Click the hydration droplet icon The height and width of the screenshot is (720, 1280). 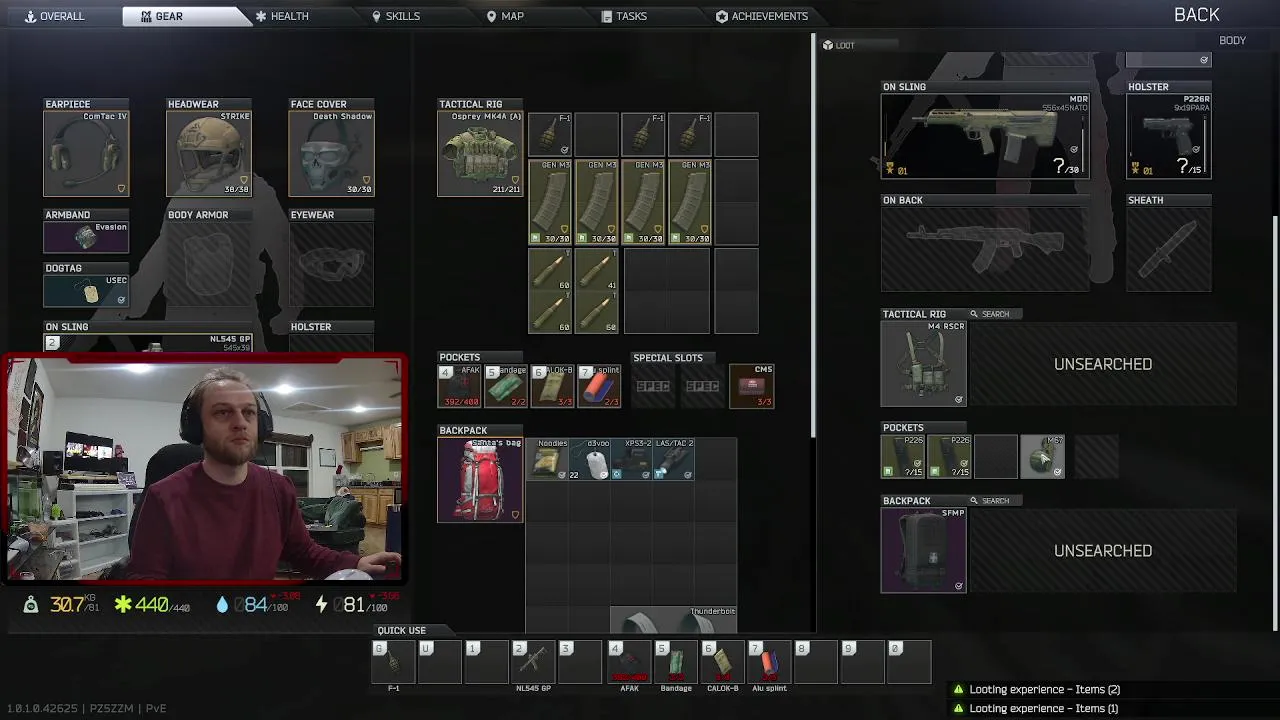pyautogui.click(x=222, y=605)
